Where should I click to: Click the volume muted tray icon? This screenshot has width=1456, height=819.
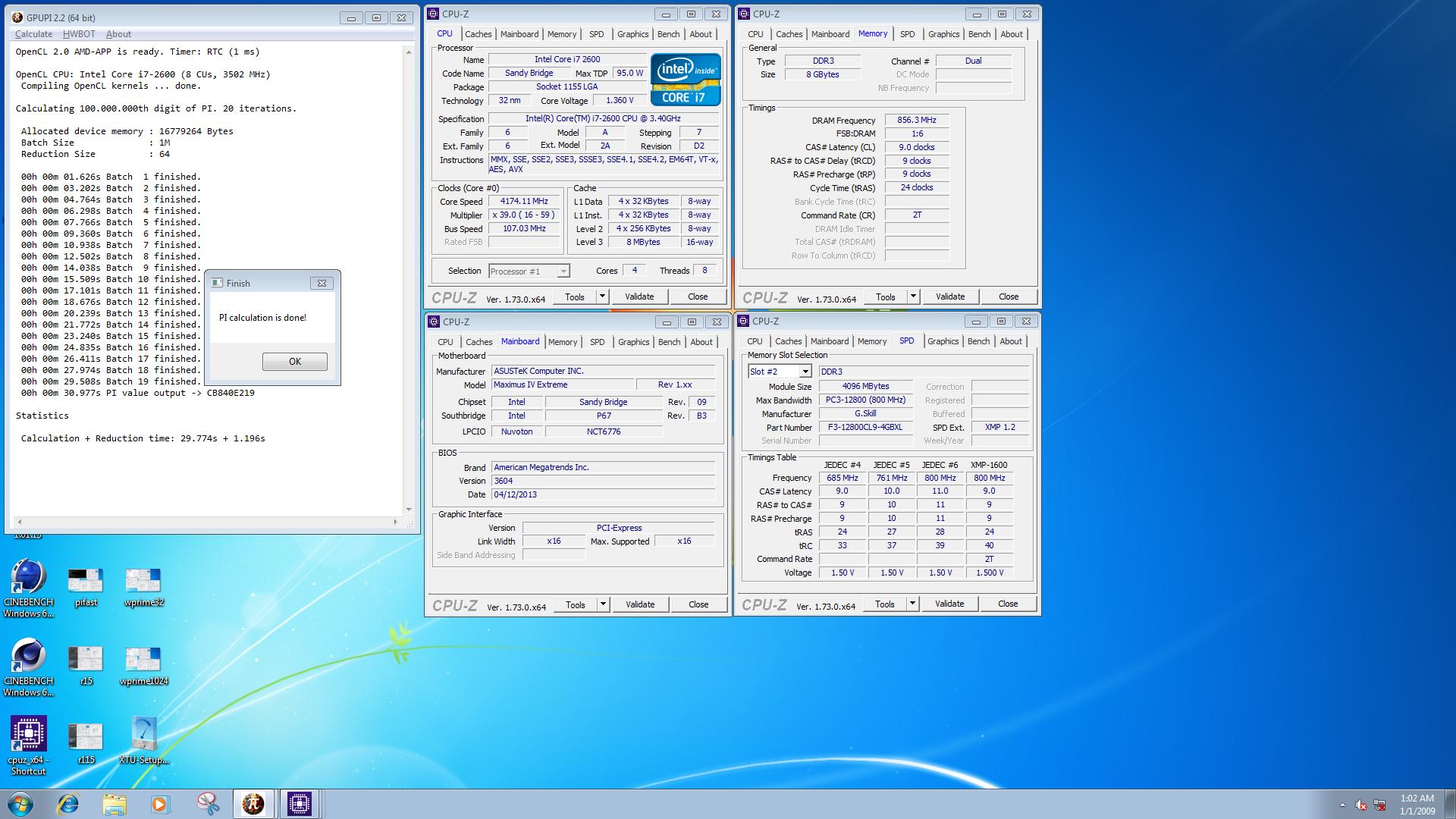pos(1361,805)
